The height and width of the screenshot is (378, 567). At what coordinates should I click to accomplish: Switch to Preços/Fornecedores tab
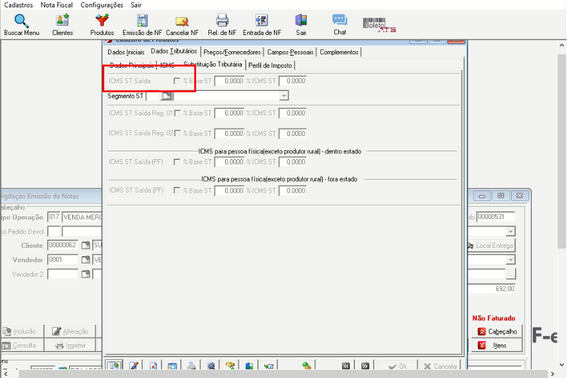(232, 52)
